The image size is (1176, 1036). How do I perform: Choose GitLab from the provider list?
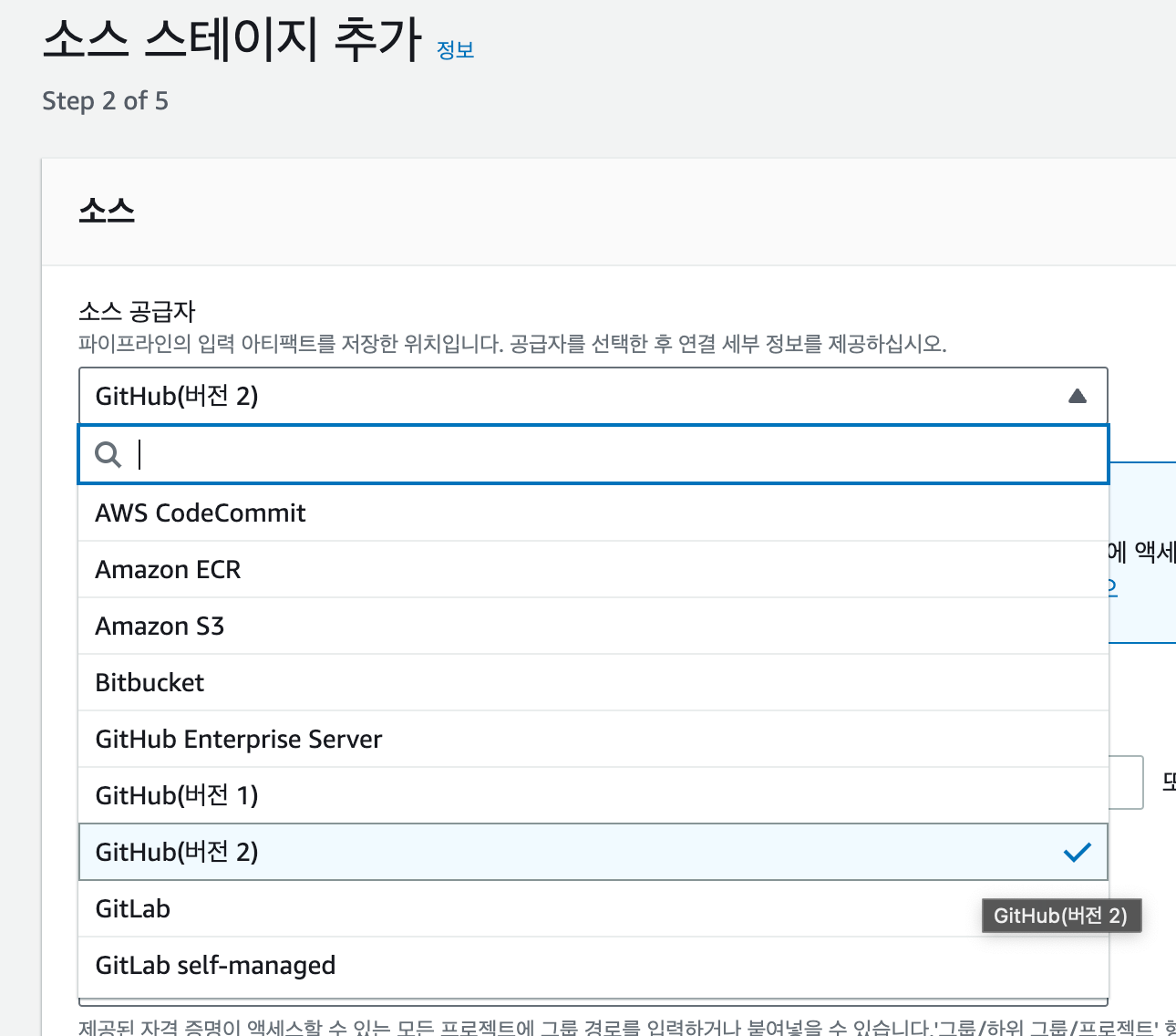(x=593, y=908)
